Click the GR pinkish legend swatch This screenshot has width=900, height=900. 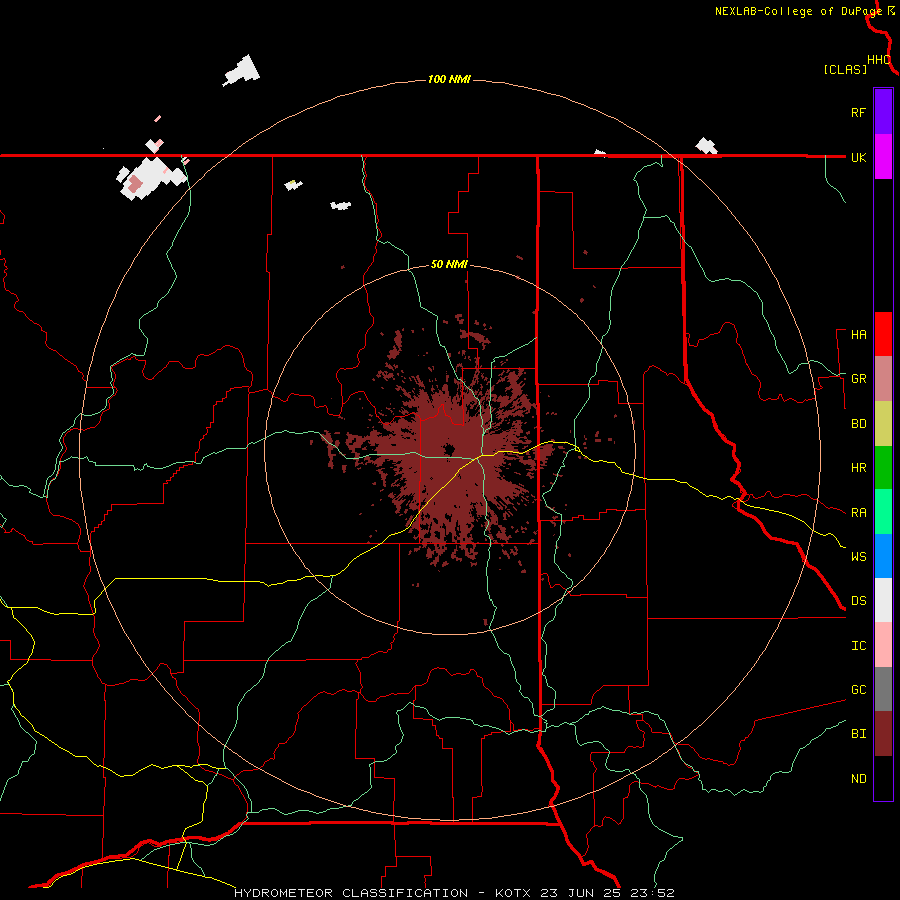883,379
